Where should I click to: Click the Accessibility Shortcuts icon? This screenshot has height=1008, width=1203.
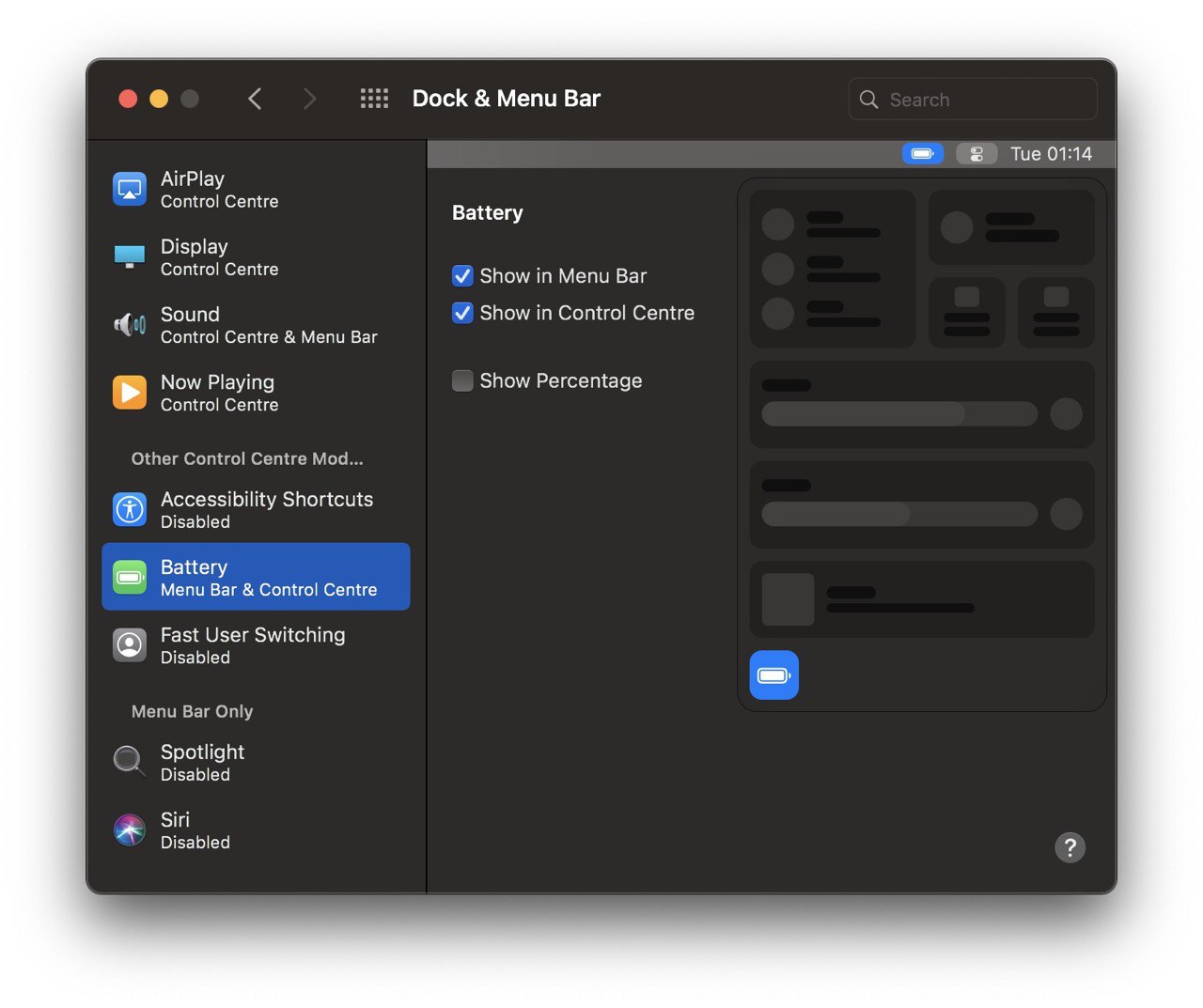[x=130, y=509]
